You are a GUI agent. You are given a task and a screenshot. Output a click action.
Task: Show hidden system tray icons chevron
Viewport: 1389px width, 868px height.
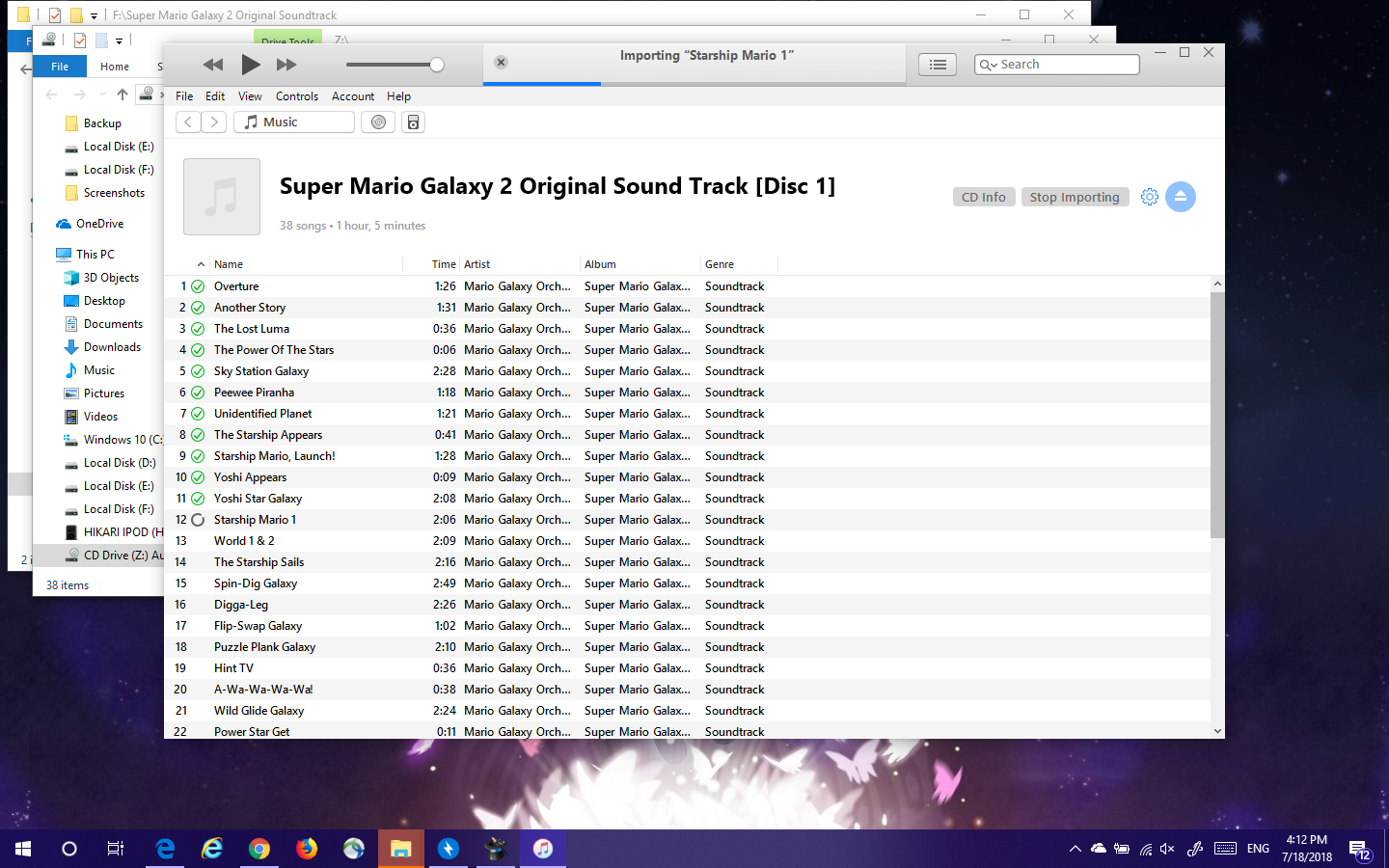point(1075,849)
